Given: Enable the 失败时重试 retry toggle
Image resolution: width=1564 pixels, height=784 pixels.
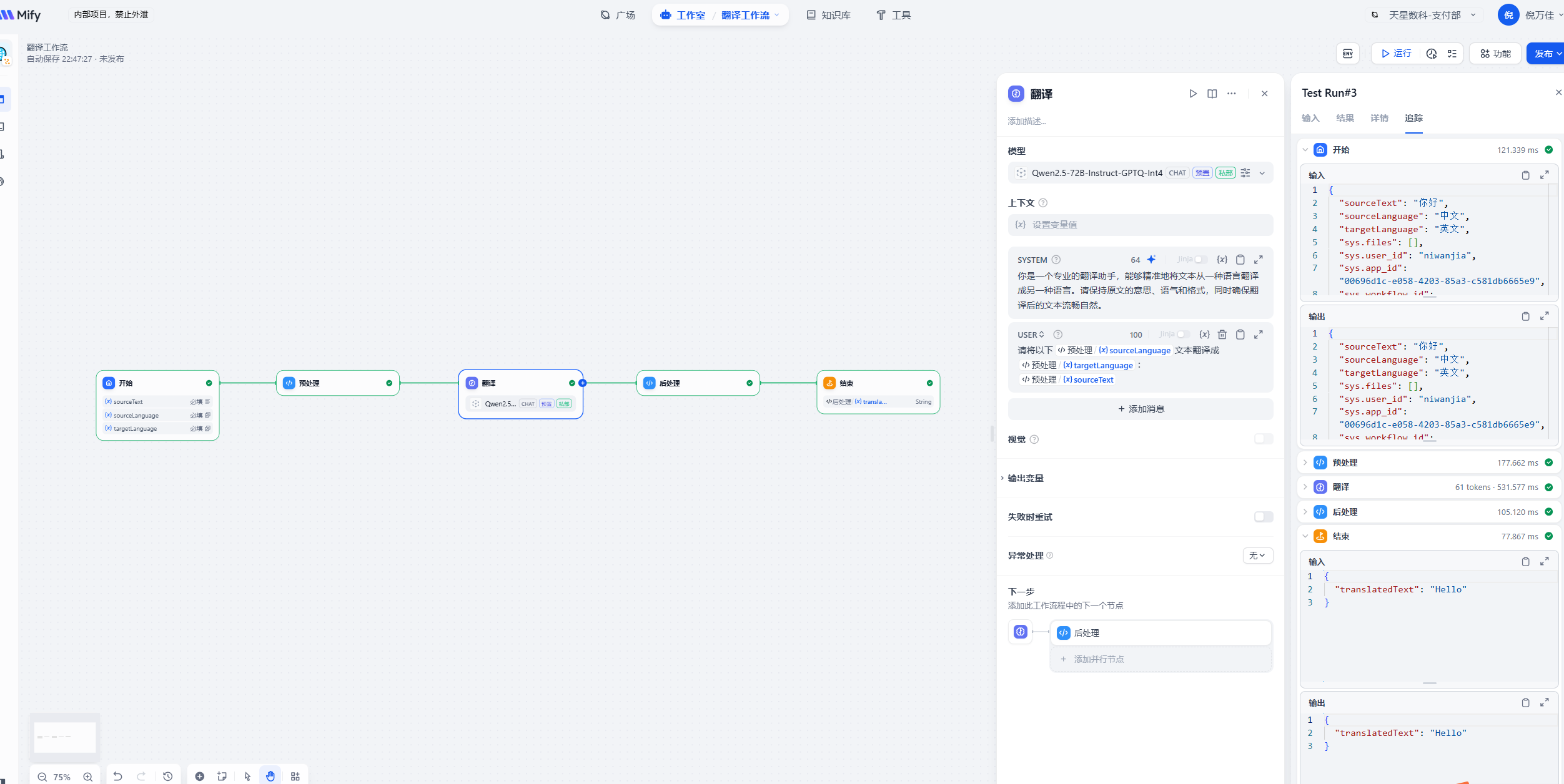Looking at the screenshot, I should 1263,517.
